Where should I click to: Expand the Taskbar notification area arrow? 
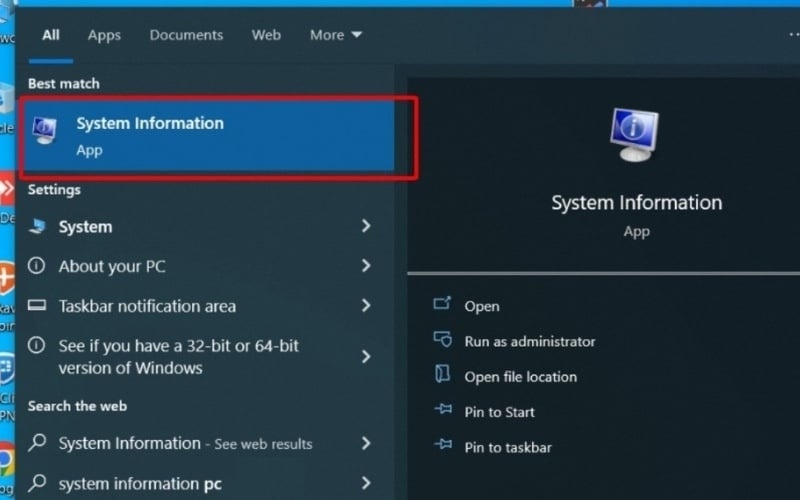point(366,305)
